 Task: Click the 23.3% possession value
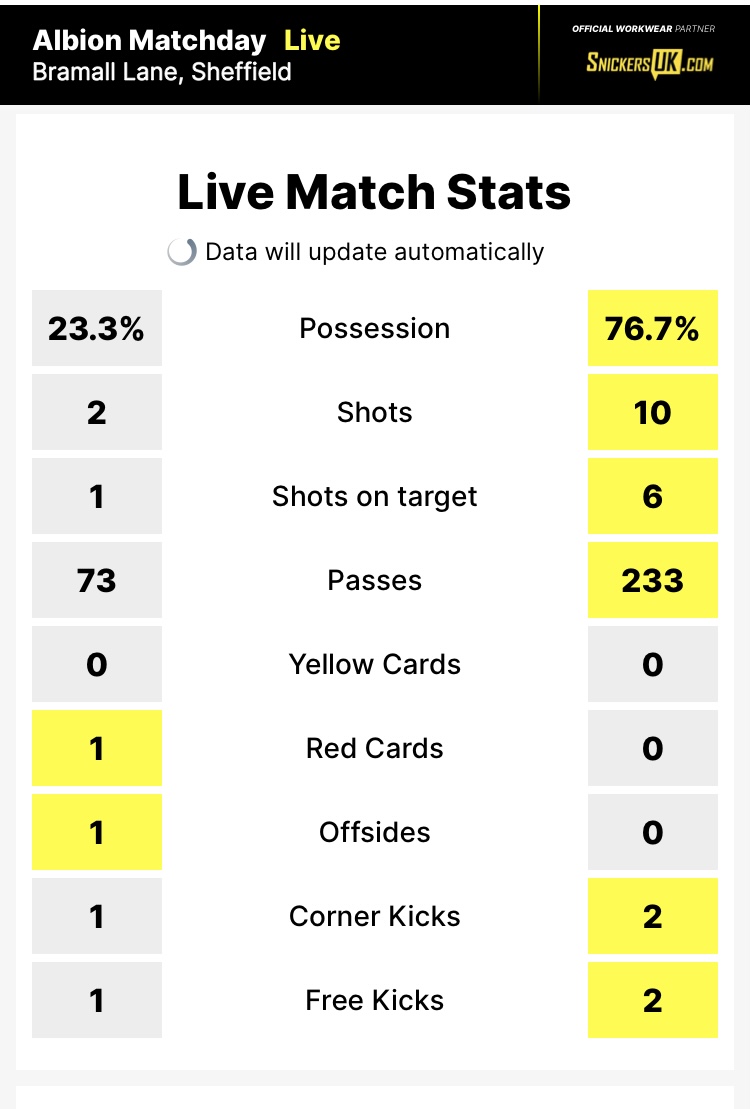pos(97,328)
